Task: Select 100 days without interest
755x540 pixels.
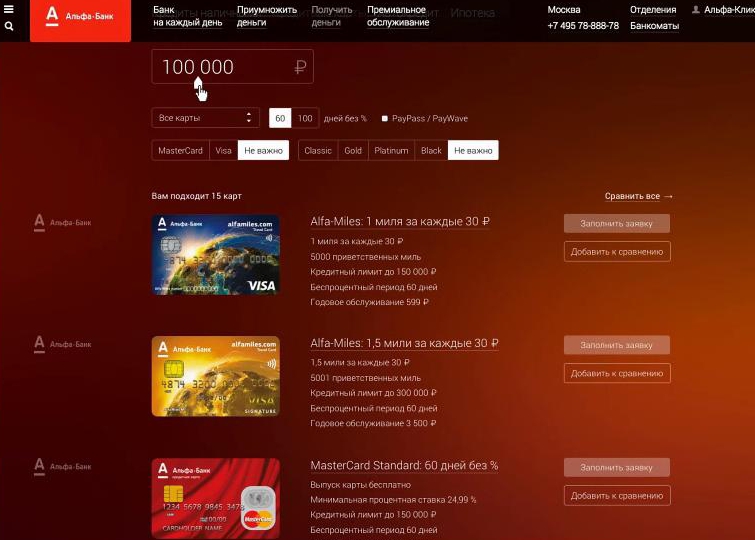Action: click(305, 118)
